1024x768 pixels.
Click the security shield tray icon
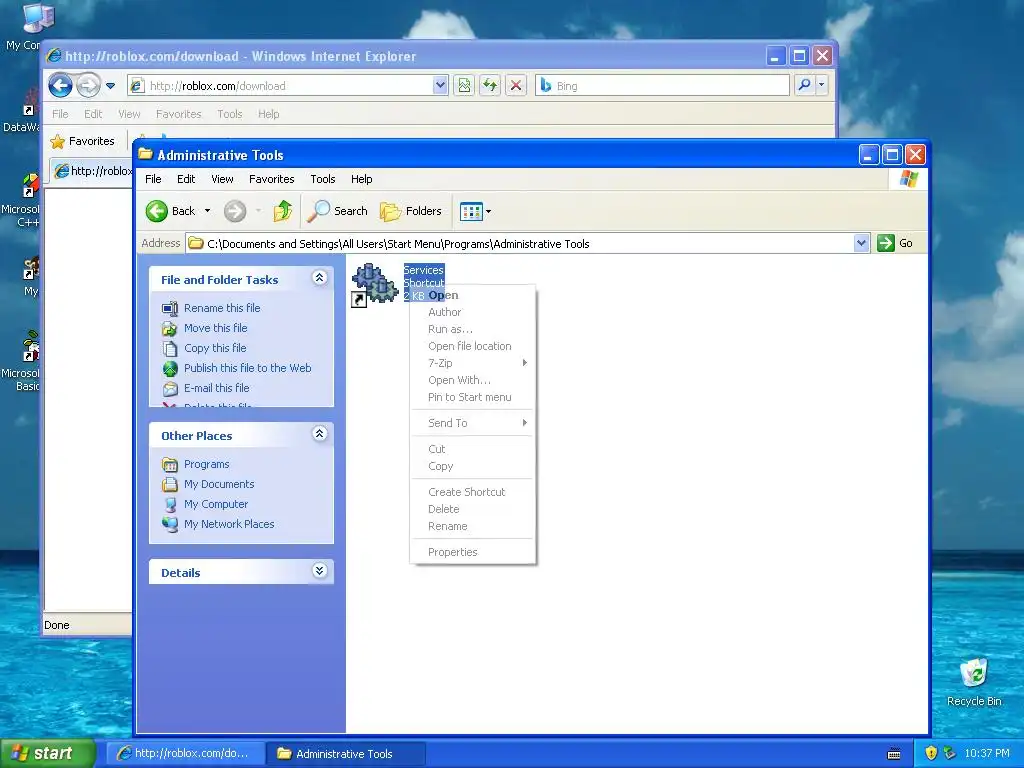pos(931,754)
